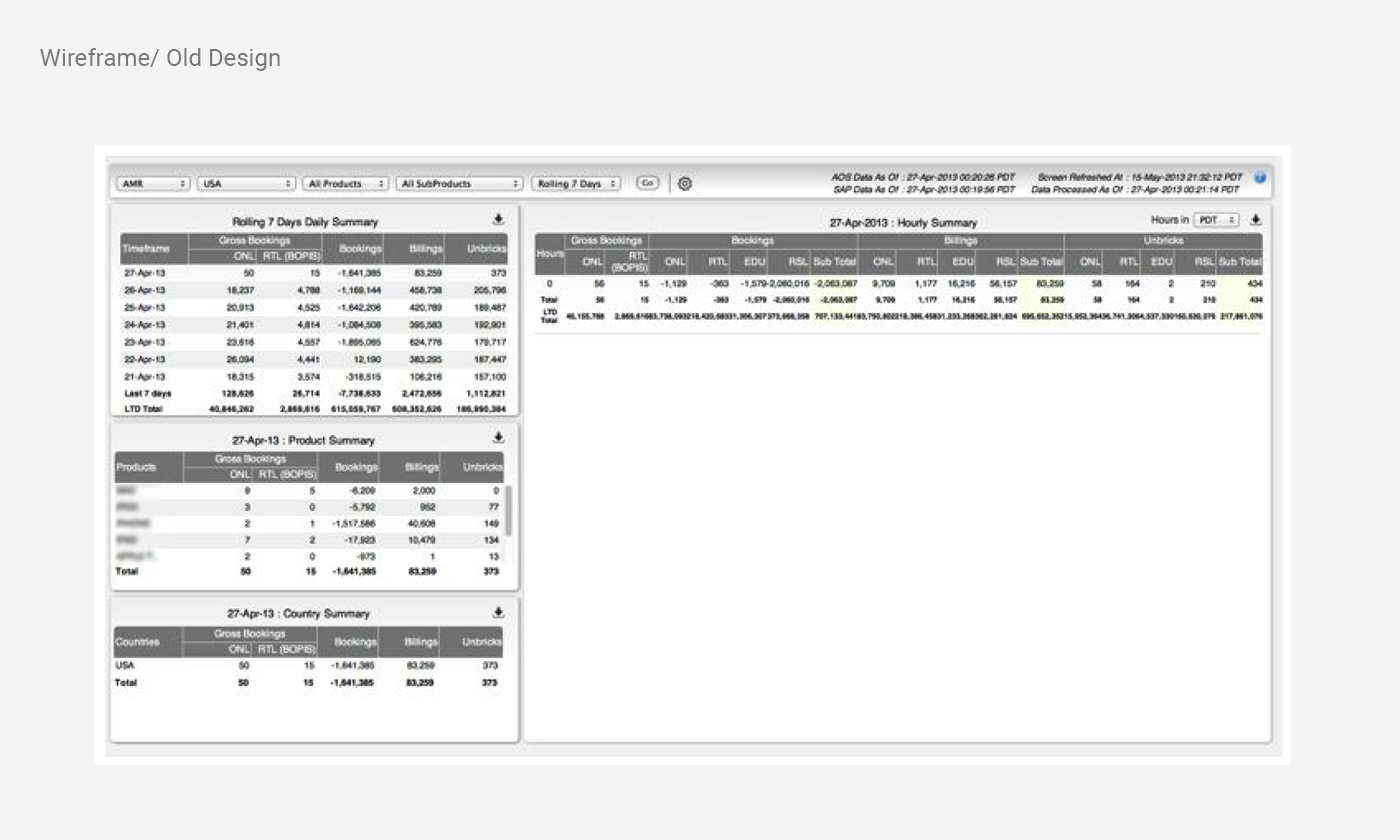Download the Hourly Summary table
Viewport: 1400px width, 840px height.
[1256, 220]
